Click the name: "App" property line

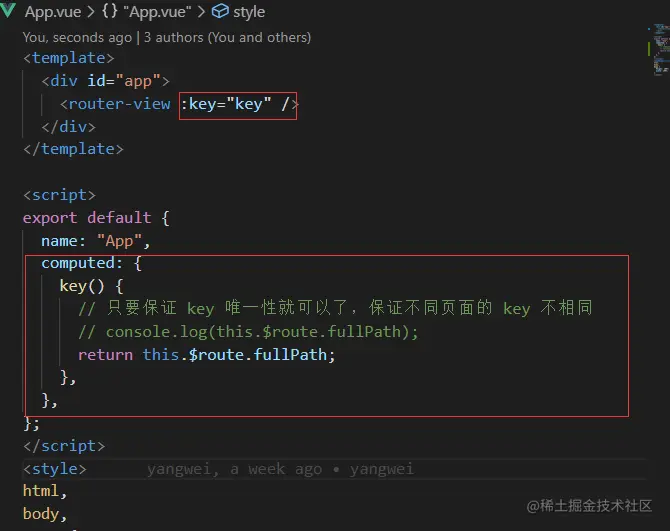click(96, 241)
